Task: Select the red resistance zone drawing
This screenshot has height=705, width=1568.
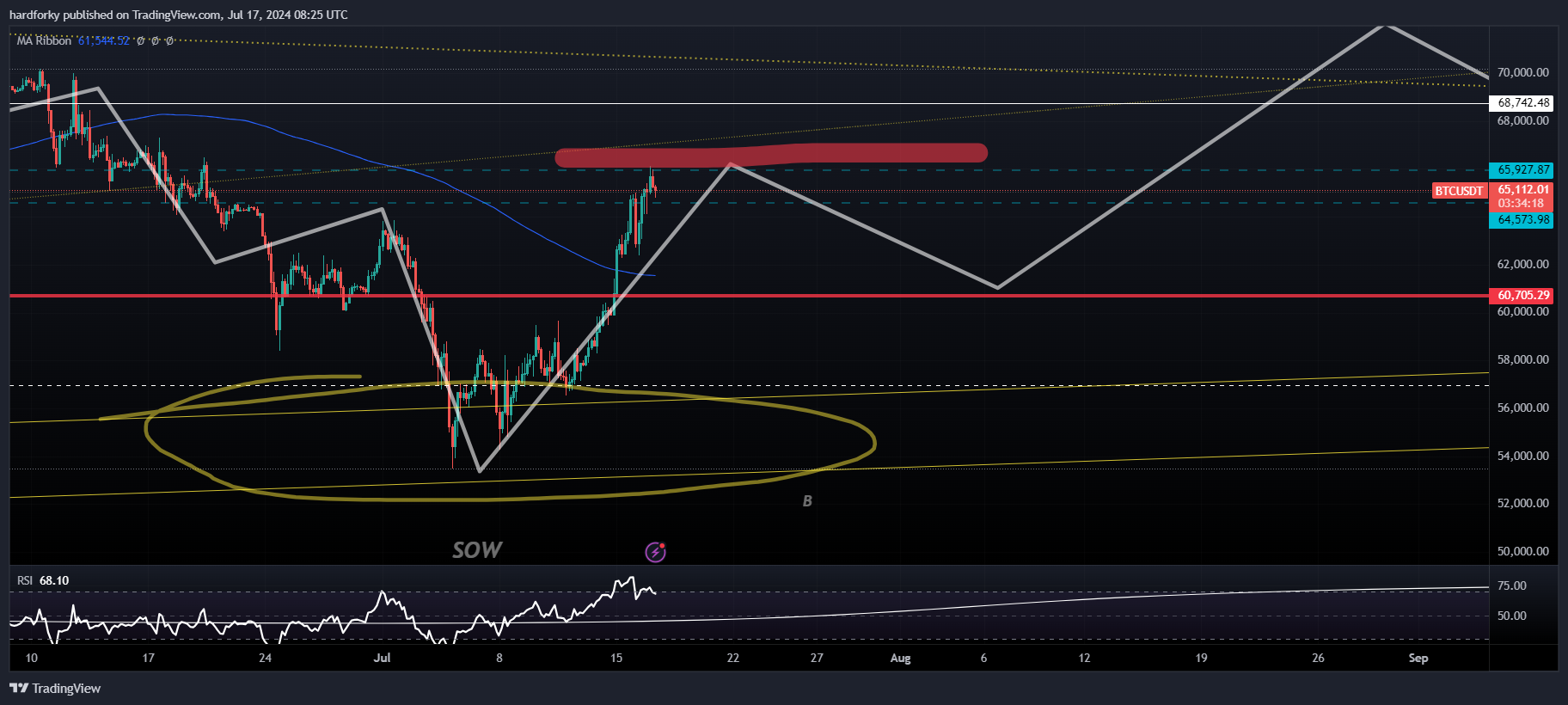Action: click(771, 155)
